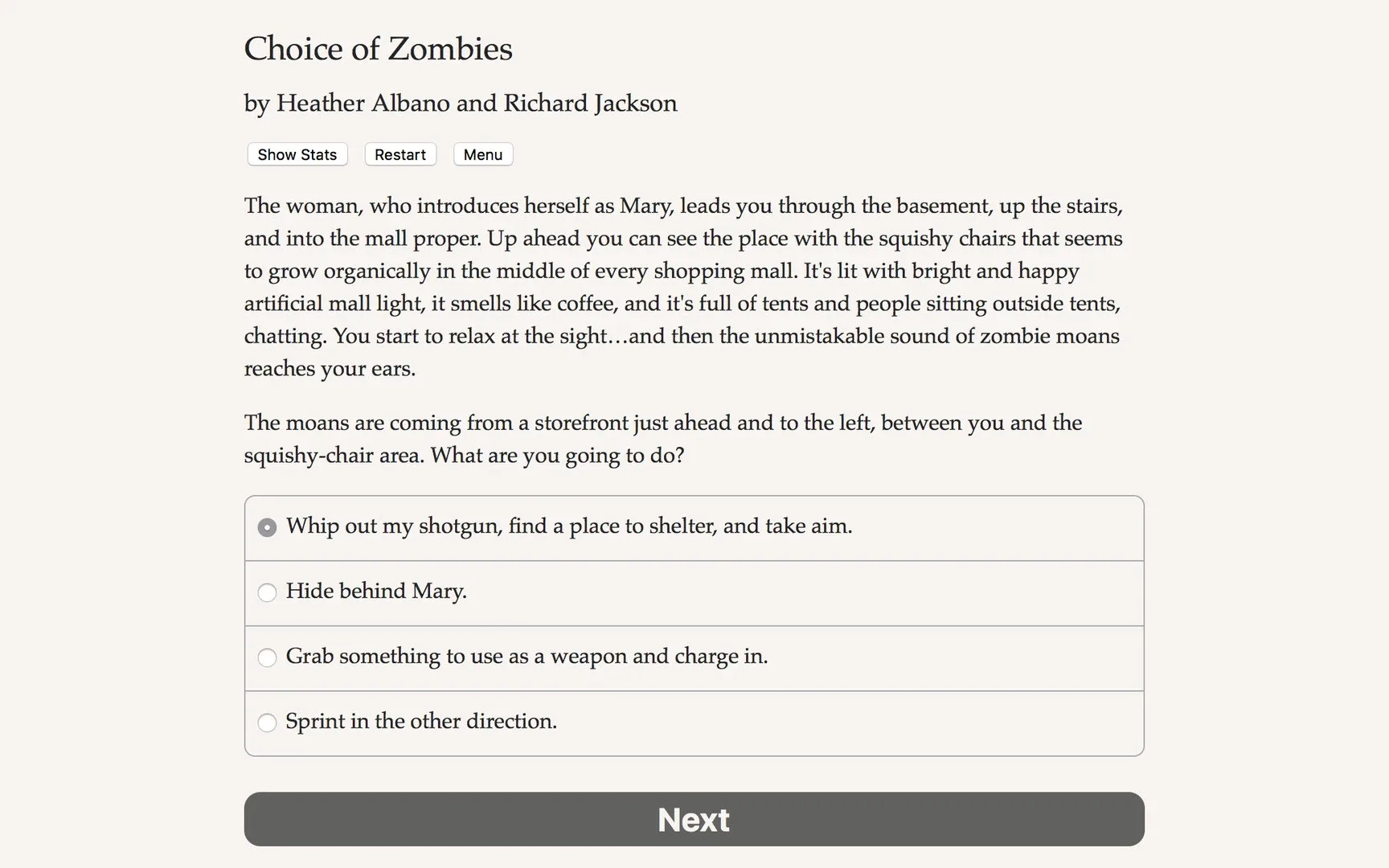Click the 'Whip out my shotgun' option text

568,526
